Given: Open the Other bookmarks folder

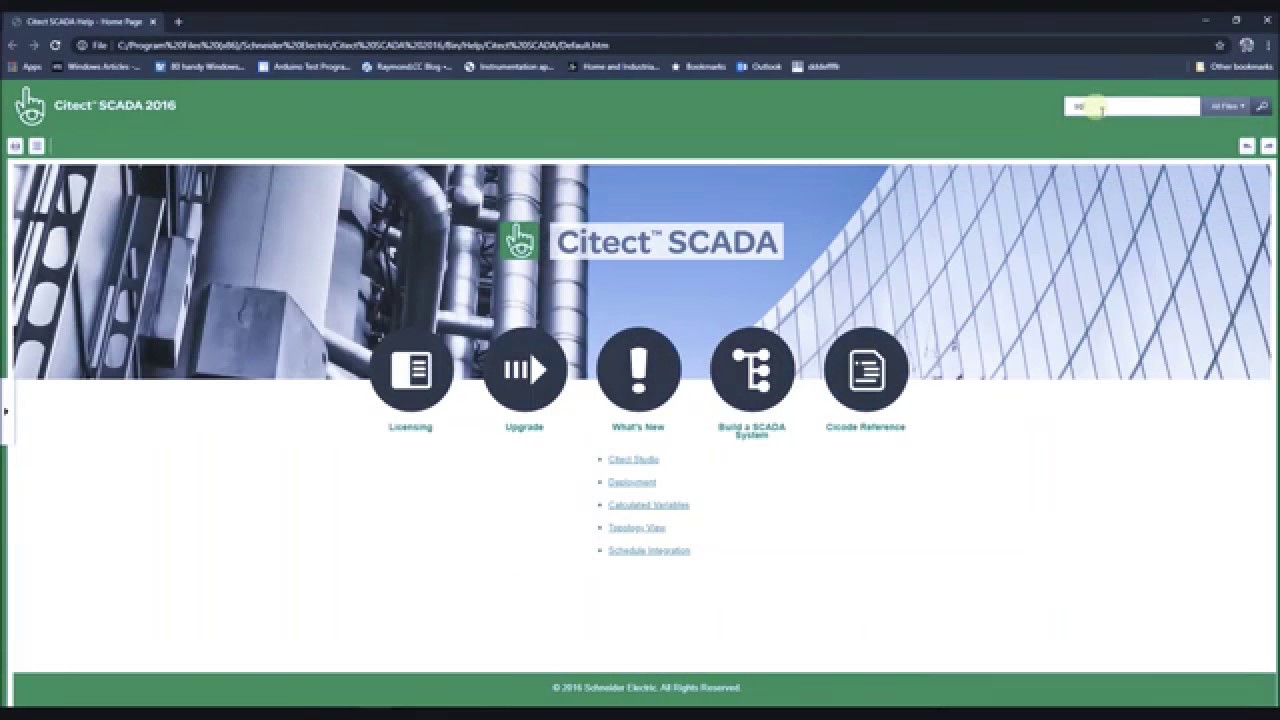Looking at the screenshot, I should coord(1234,67).
